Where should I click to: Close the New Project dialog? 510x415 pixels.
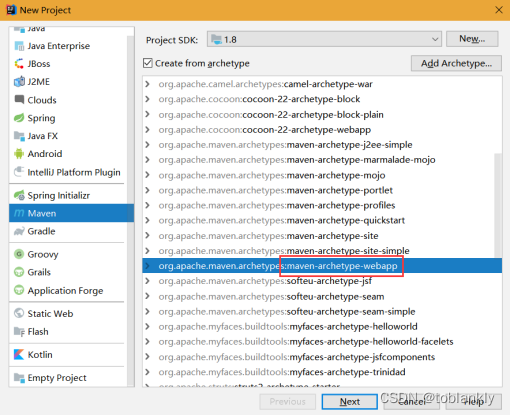tap(499, 10)
